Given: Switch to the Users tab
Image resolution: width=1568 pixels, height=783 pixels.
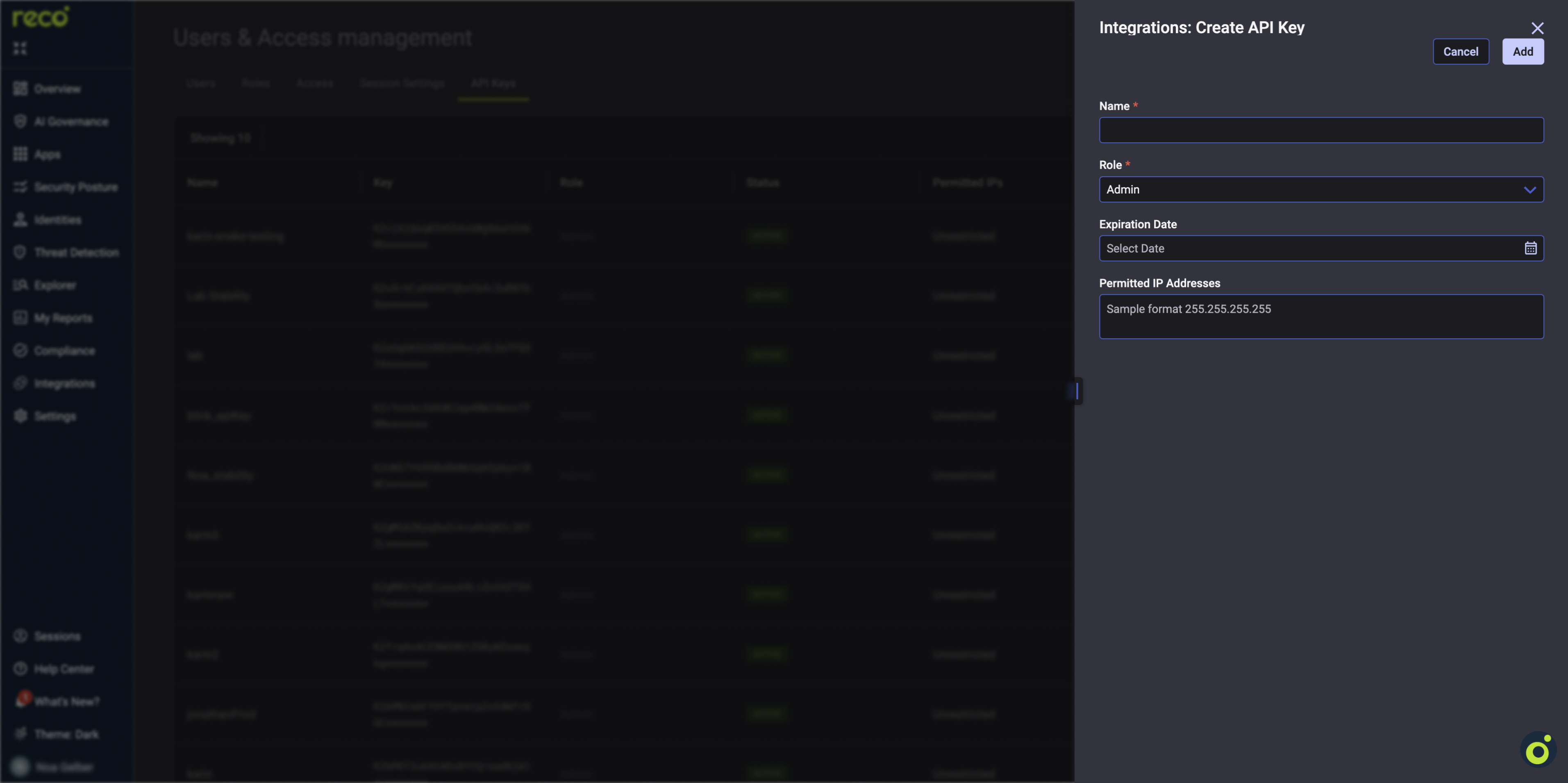Looking at the screenshot, I should point(201,83).
